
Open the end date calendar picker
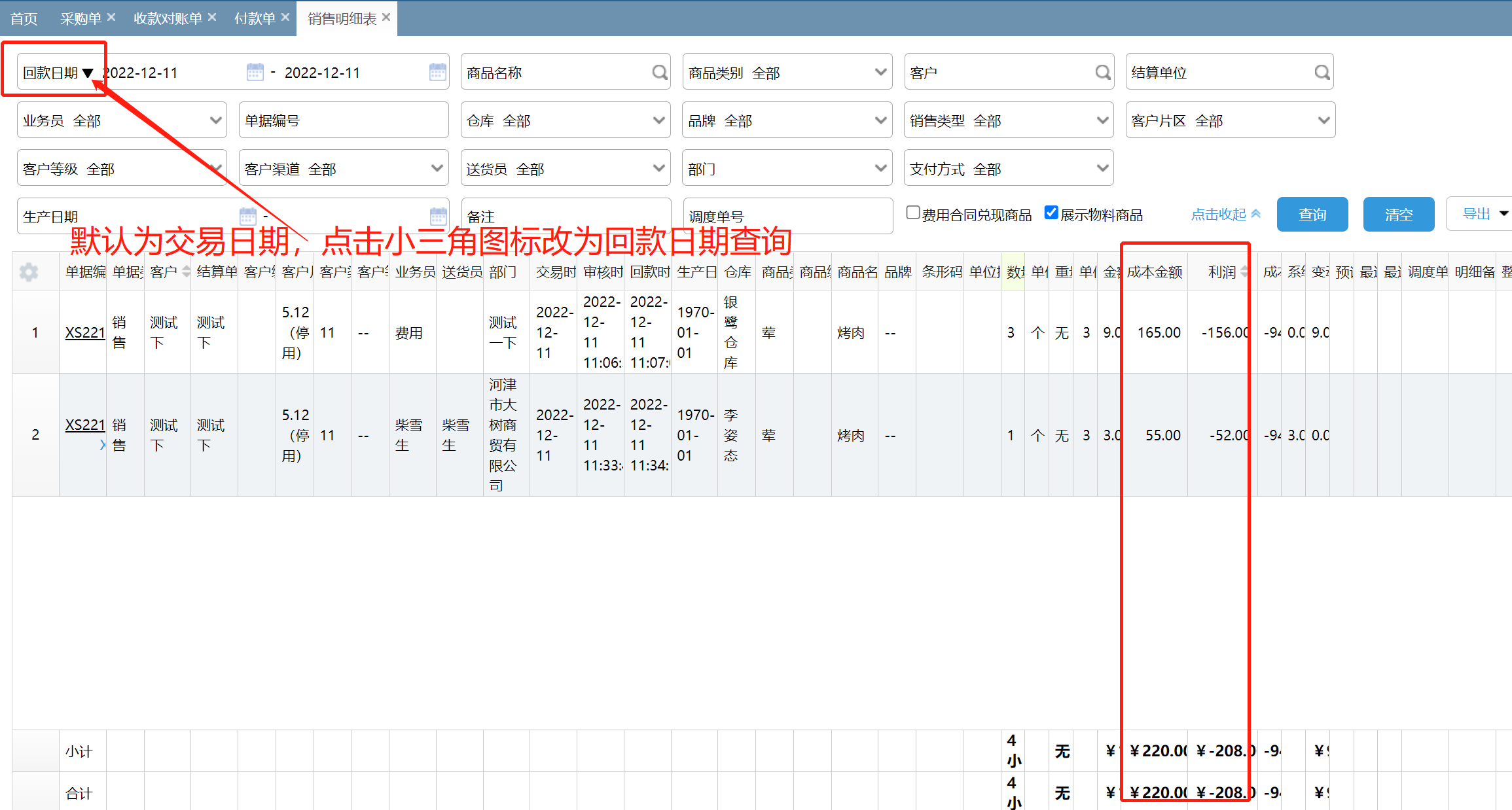tap(437, 72)
